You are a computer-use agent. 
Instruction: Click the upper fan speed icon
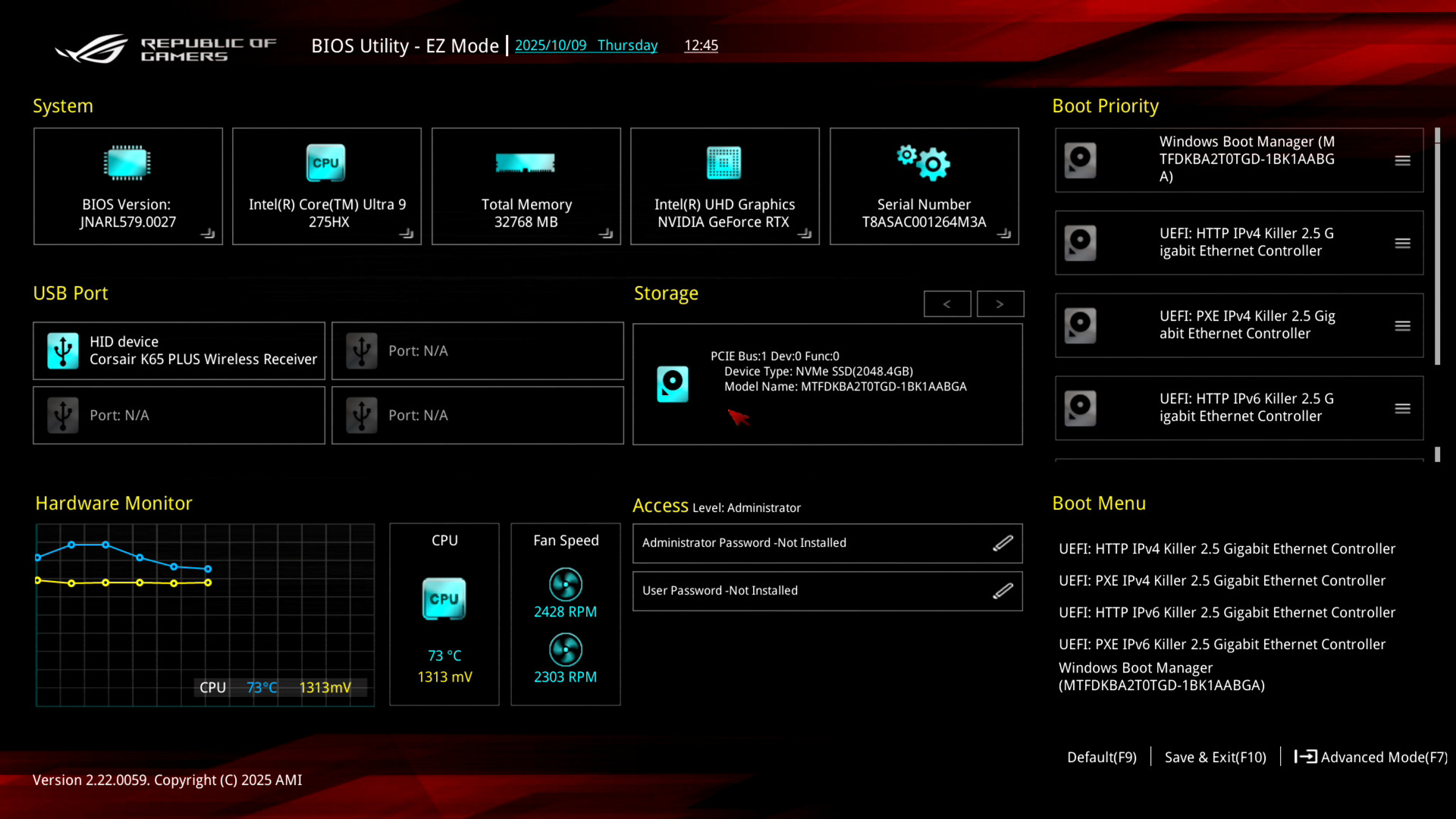pos(565,584)
